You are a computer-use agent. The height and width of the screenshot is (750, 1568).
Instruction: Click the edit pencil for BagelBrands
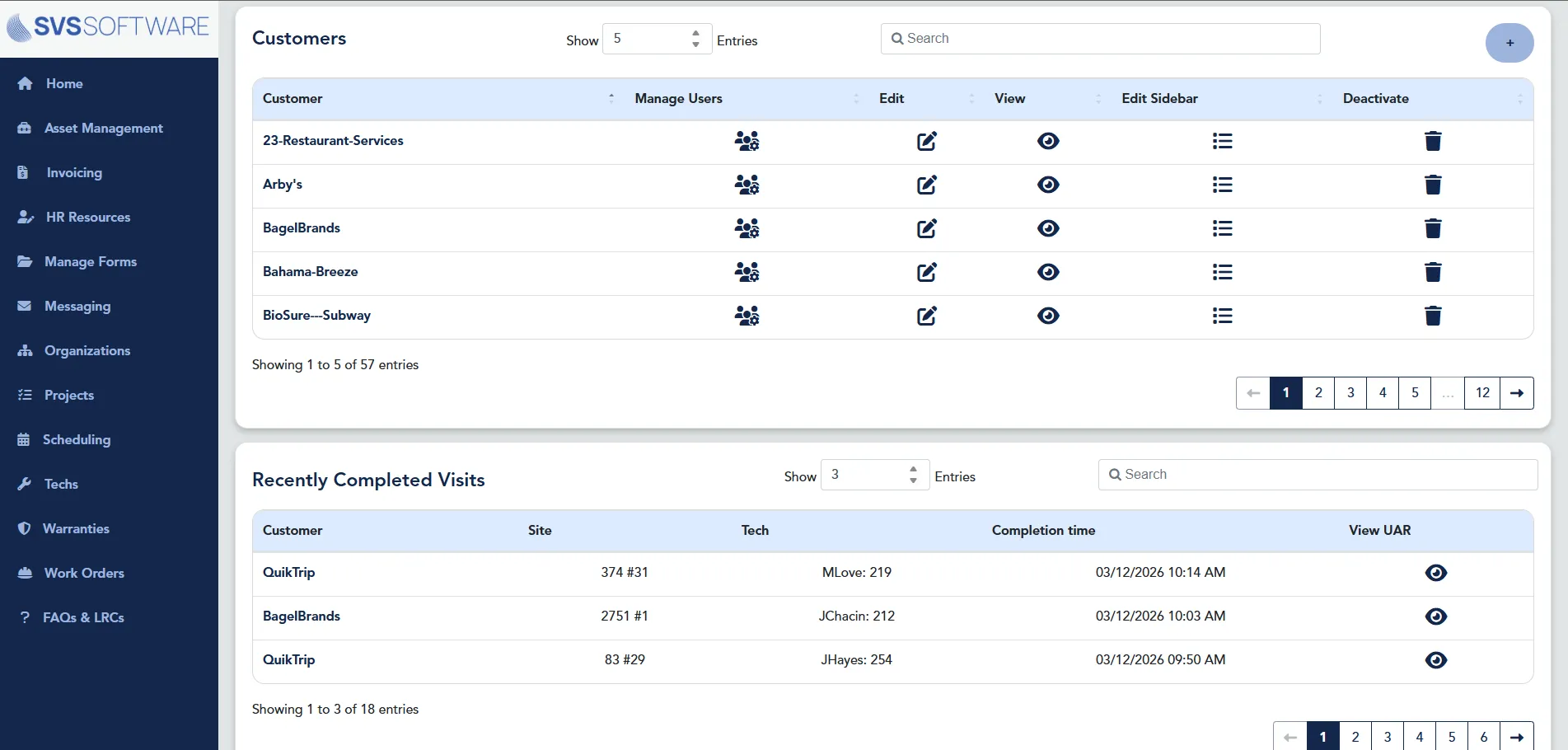pos(927,228)
